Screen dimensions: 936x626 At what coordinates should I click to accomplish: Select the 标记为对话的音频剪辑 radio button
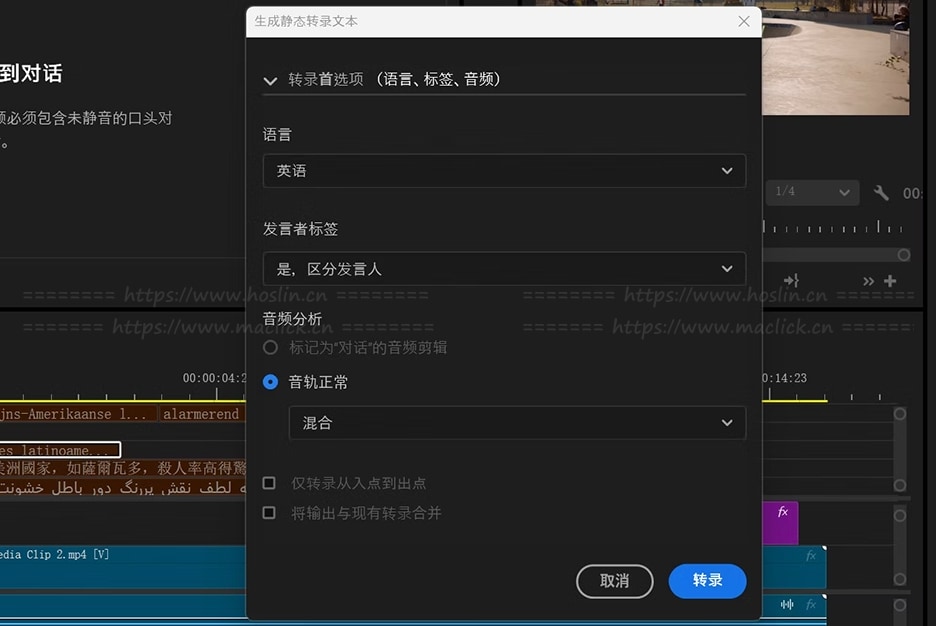point(270,347)
